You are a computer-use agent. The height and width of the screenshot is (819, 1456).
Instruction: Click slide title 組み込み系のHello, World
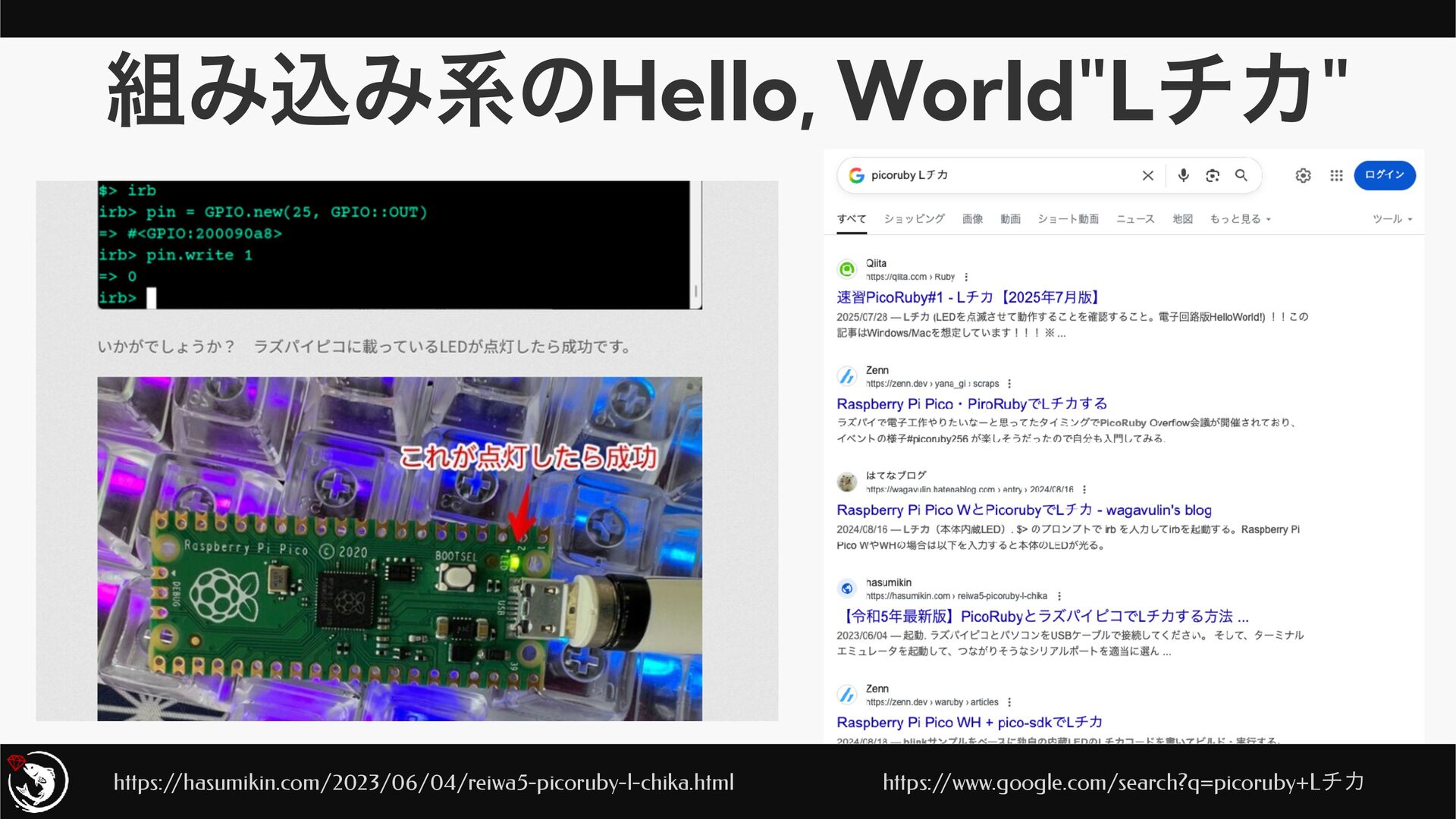pyautogui.click(x=726, y=89)
